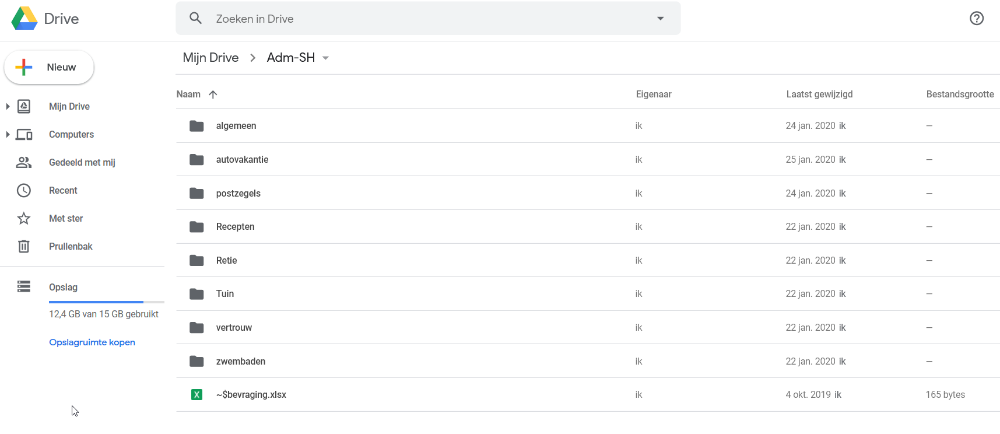Click the Excel icon of ~$bevraging.xlsx
The width and height of the screenshot is (1000, 434).
(x=197, y=395)
